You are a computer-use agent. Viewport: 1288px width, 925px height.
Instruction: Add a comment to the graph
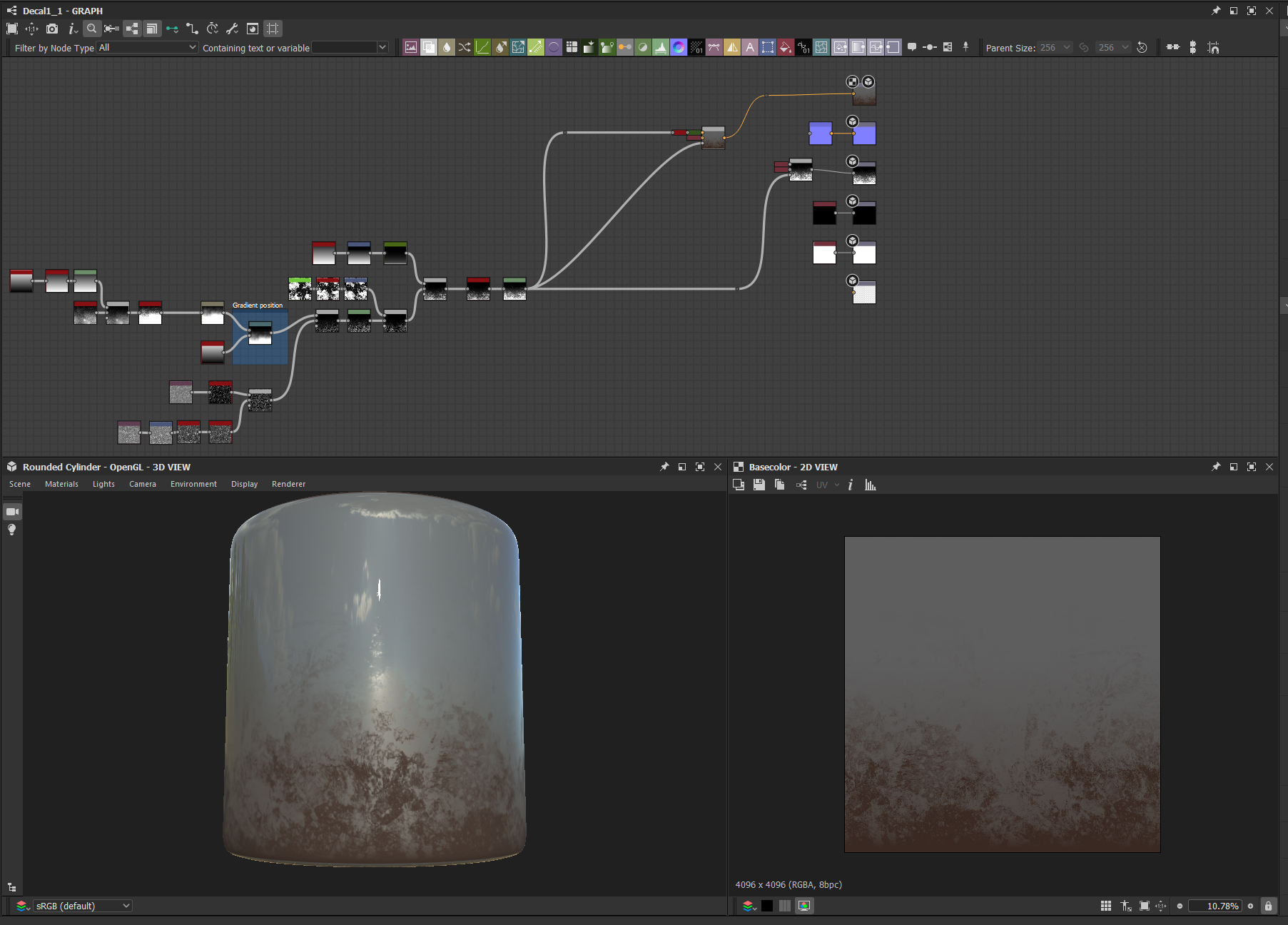[x=912, y=48]
